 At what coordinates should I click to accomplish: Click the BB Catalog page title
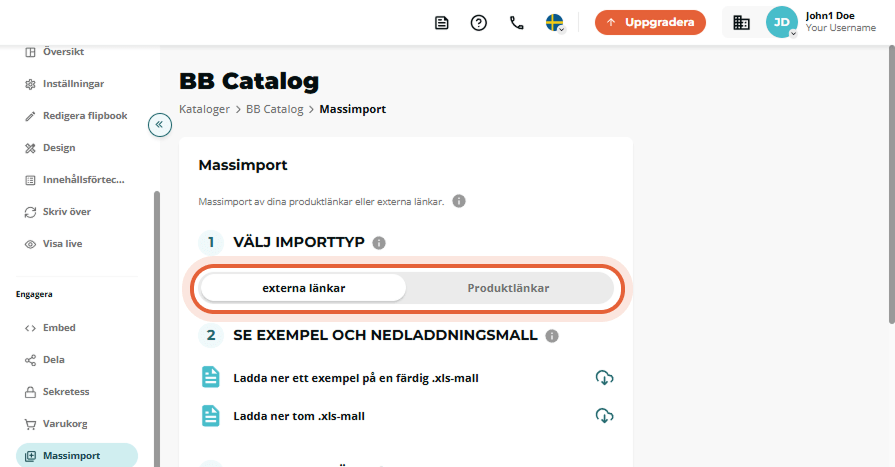coord(249,81)
